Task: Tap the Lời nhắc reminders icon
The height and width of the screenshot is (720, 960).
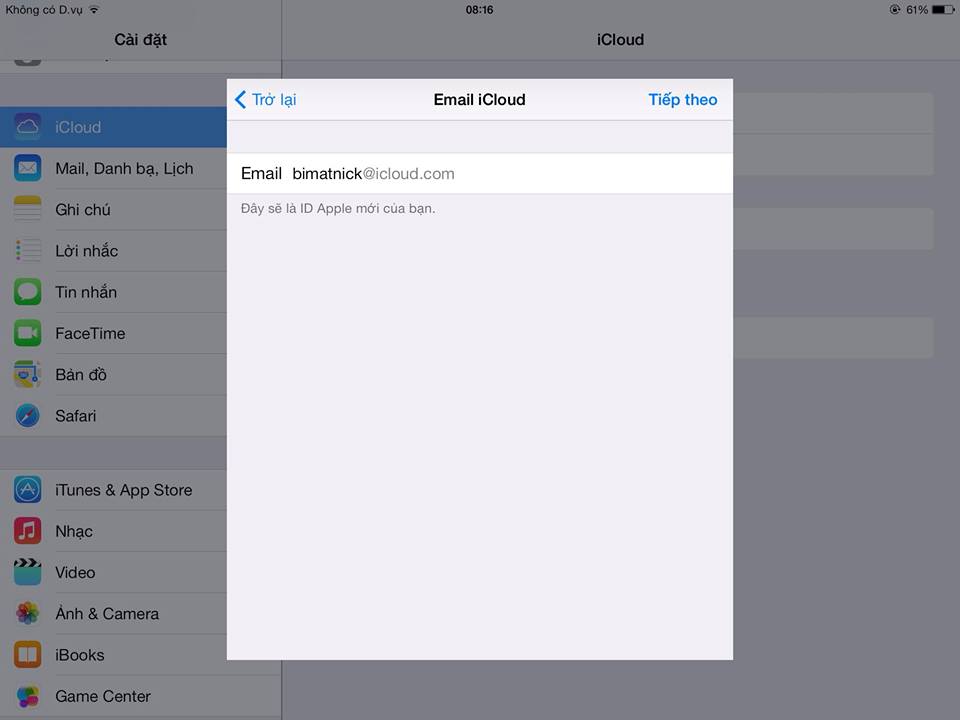Action: point(28,250)
